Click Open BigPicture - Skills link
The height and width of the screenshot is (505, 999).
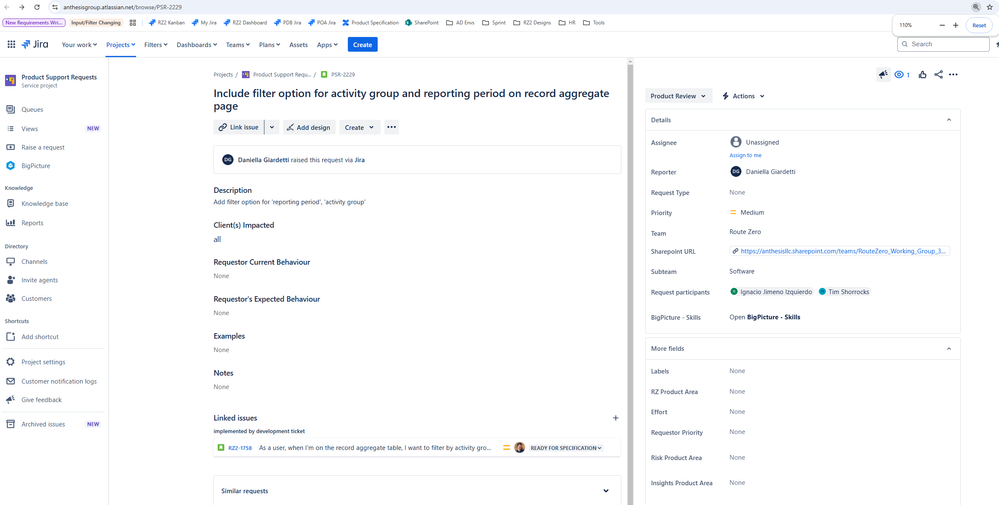coord(765,317)
